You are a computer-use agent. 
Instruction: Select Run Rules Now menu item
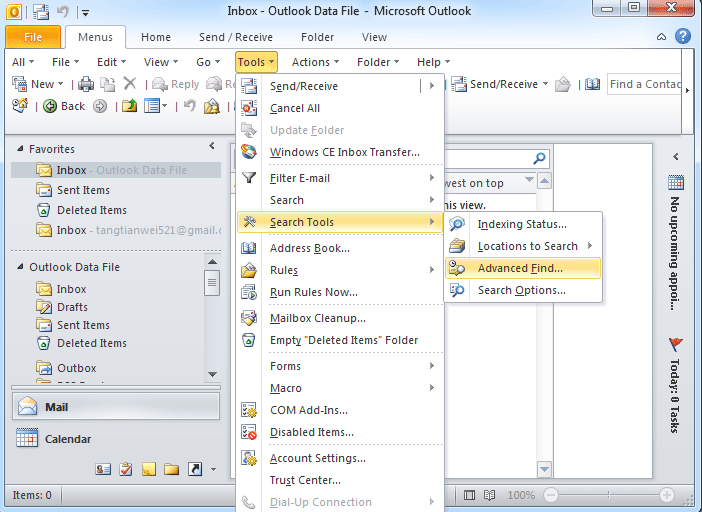(x=340, y=292)
